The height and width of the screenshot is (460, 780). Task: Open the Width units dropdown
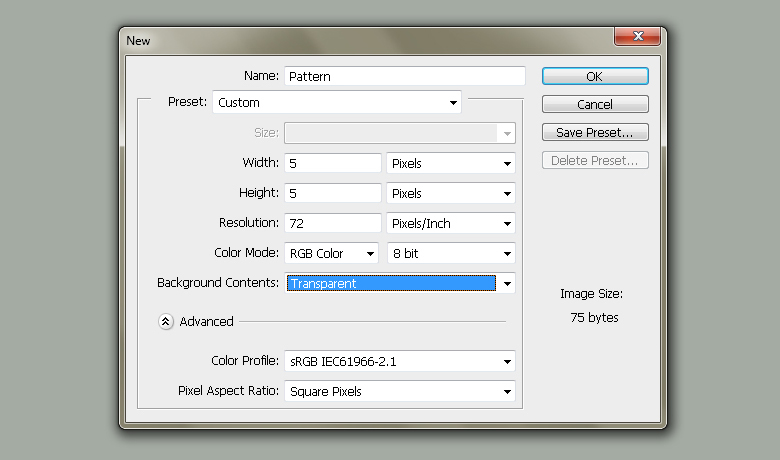450,163
